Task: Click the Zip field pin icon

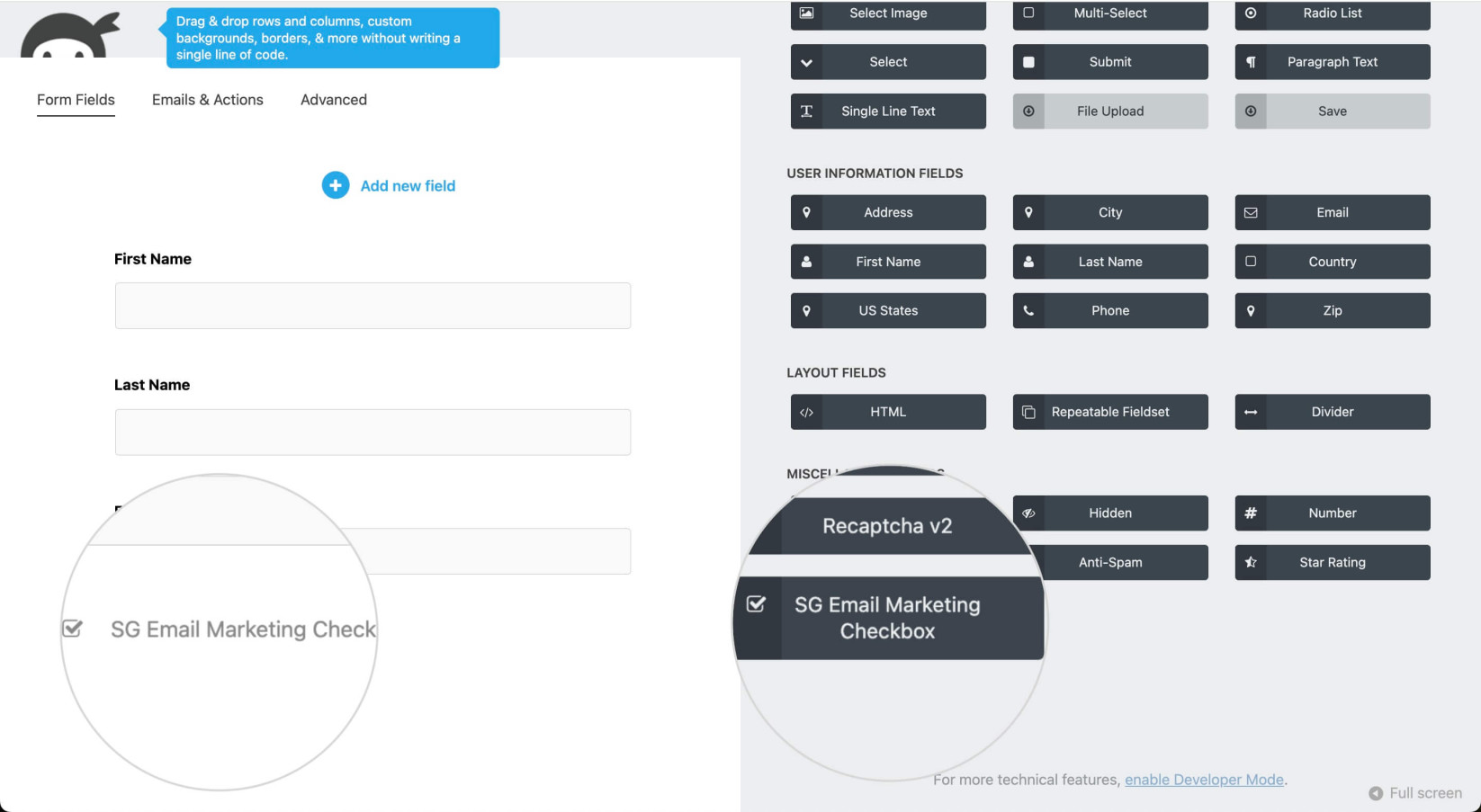Action: [x=1251, y=310]
